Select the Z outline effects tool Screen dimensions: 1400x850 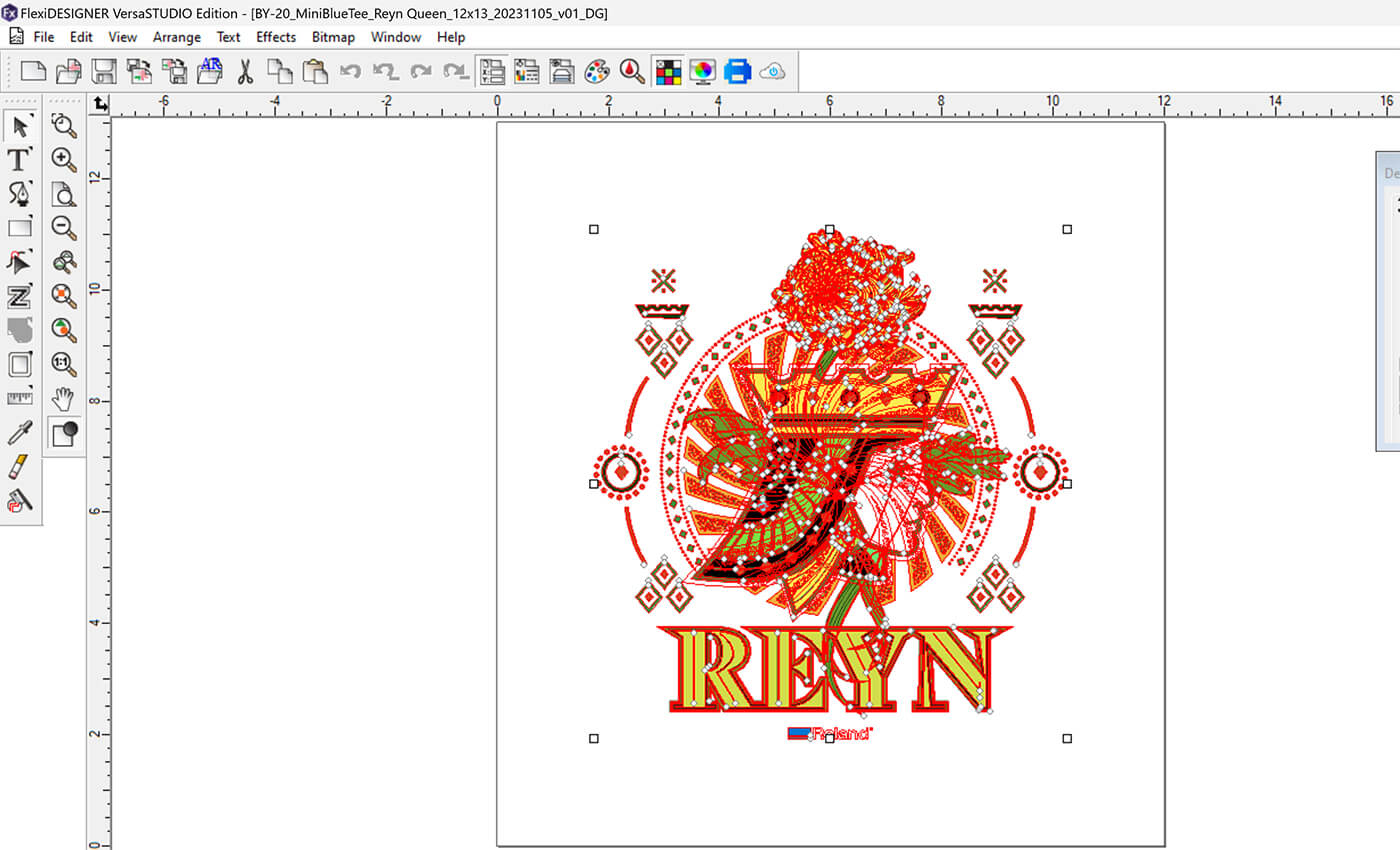[x=20, y=296]
